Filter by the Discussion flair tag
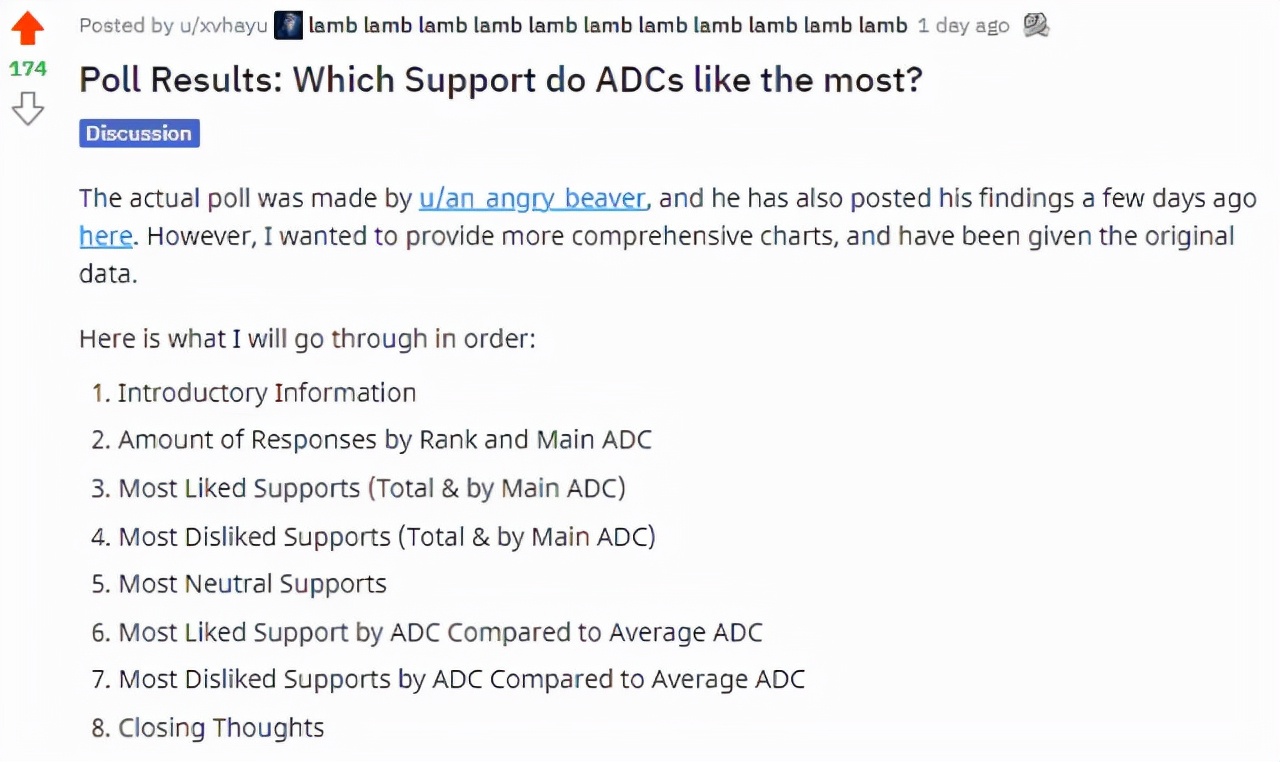Viewport: 1280px width, 762px height. click(x=139, y=134)
